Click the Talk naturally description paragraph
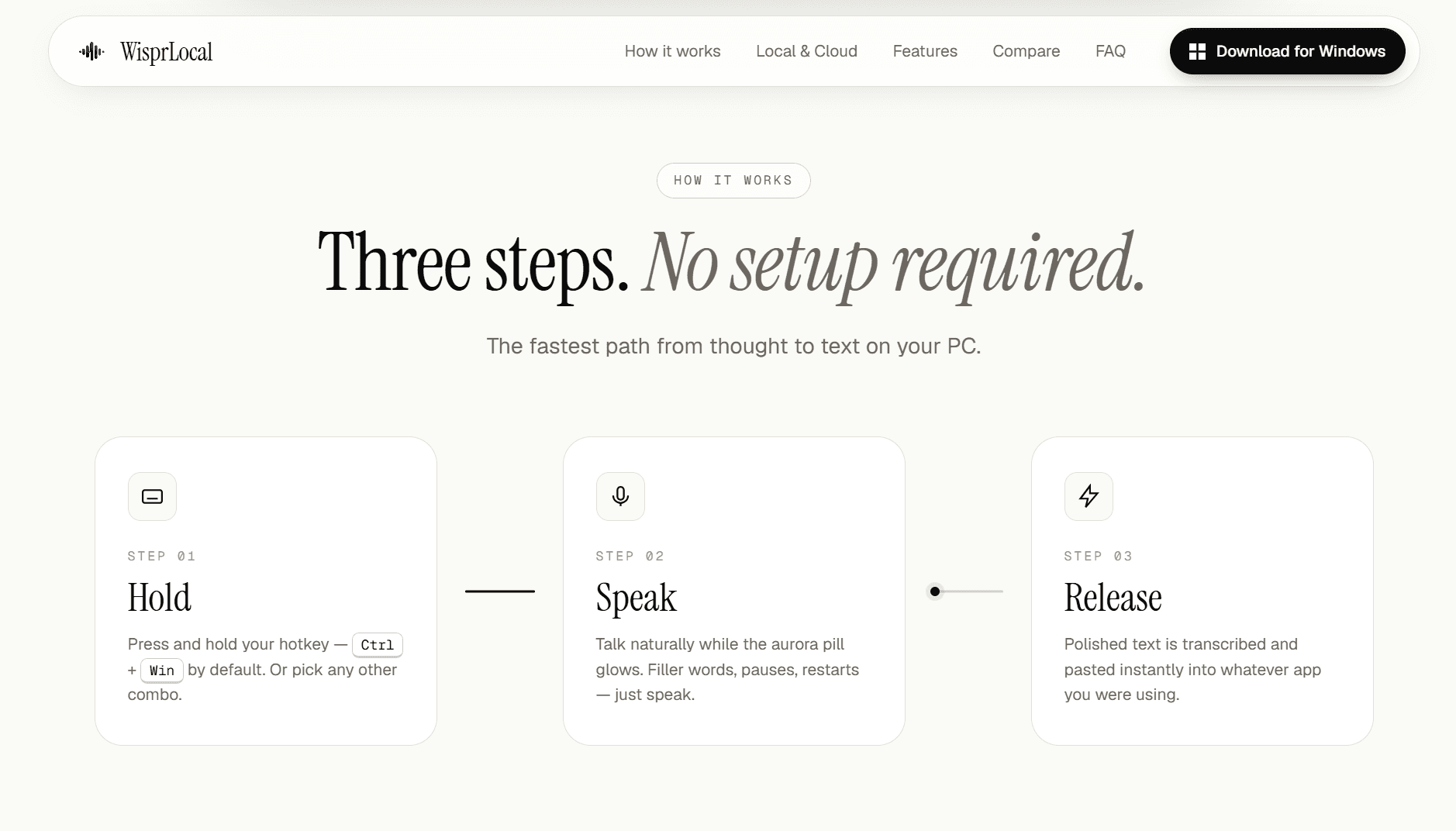The height and width of the screenshot is (831, 1456). [x=727, y=670]
